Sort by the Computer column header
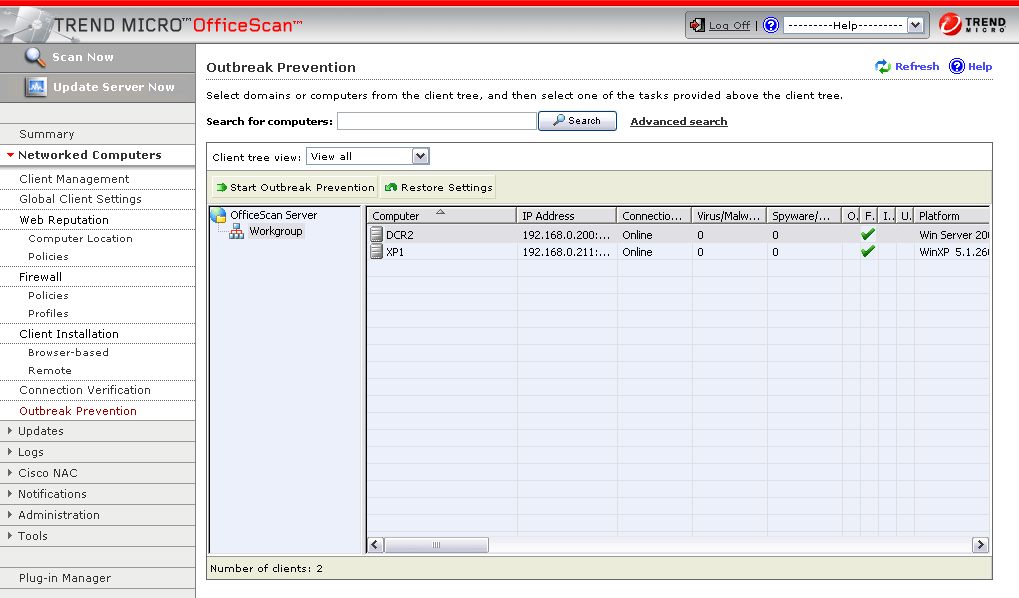Image resolution: width=1019 pixels, height=598 pixels. click(441, 215)
